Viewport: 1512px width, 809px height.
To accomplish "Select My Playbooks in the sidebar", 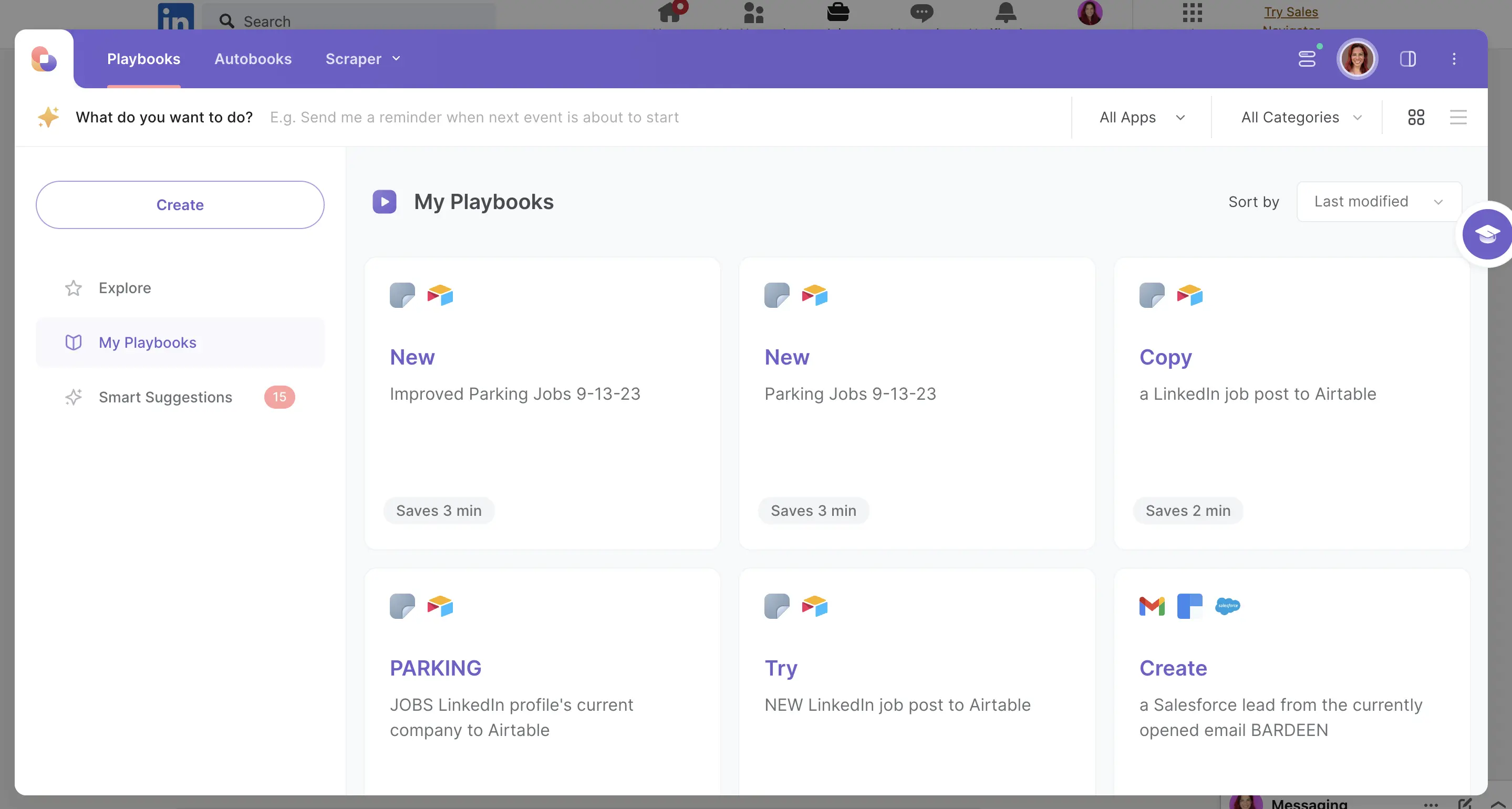I will (147, 343).
